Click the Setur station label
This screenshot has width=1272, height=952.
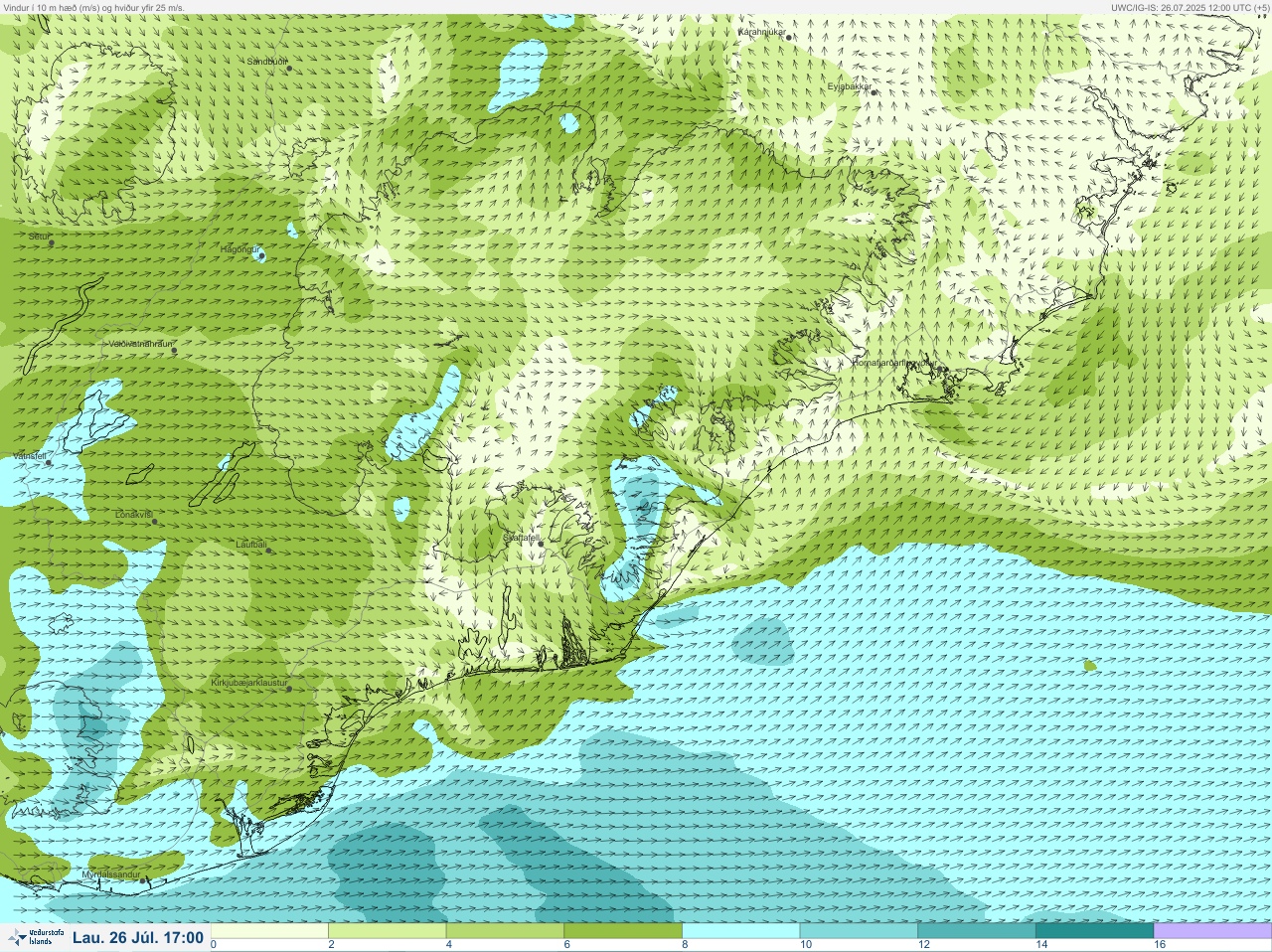[x=40, y=237]
